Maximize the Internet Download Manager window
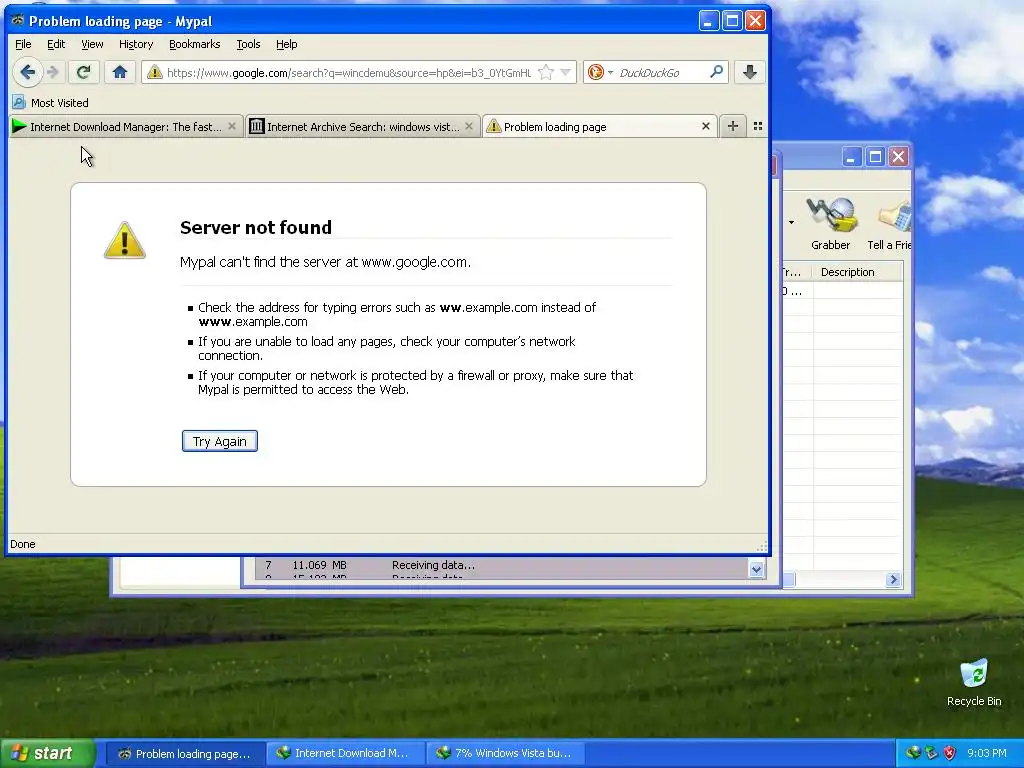Screen dimensions: 1024x768 (x=875, y=157)
